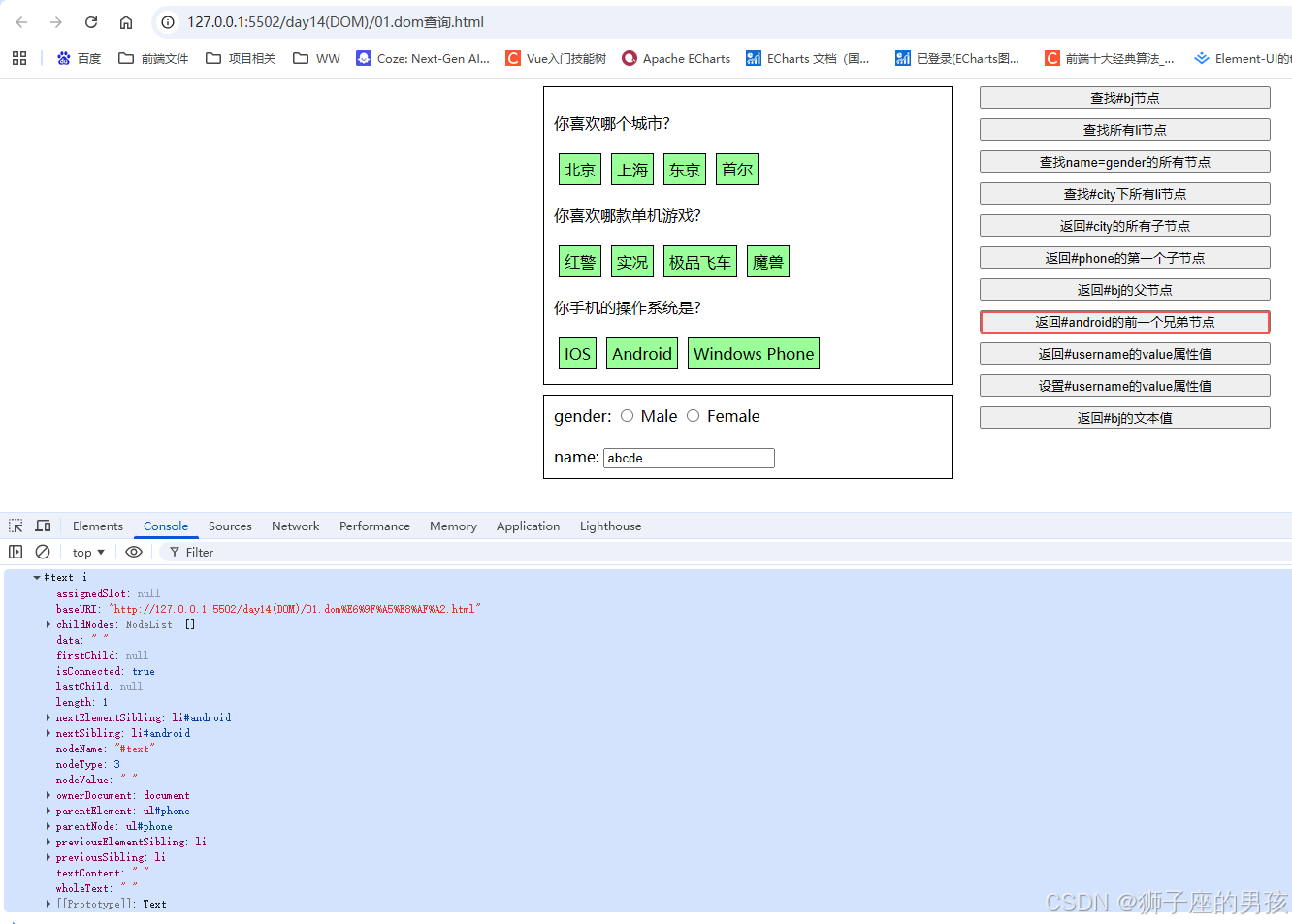Click the 东京 city item
The width and height of the screenshot is (1292, 924).
tap(685, 170)
